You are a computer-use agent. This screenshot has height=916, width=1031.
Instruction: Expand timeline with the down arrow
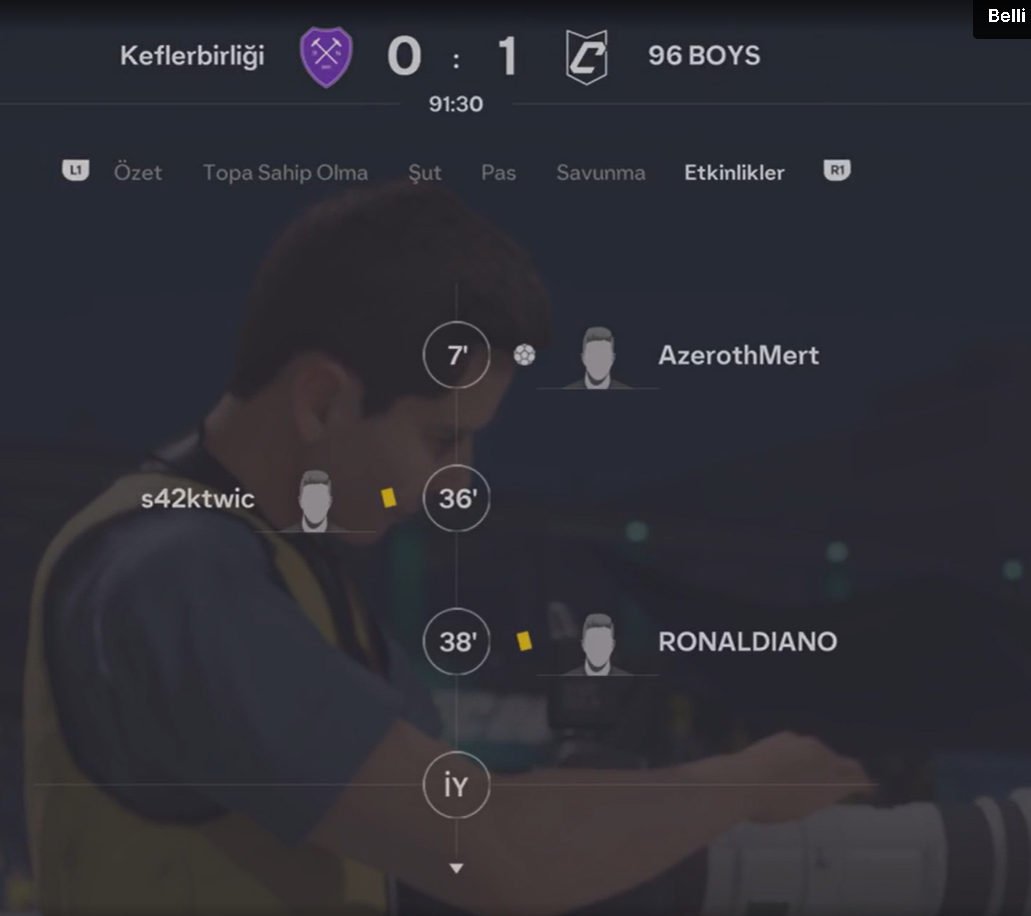point(456,868)
